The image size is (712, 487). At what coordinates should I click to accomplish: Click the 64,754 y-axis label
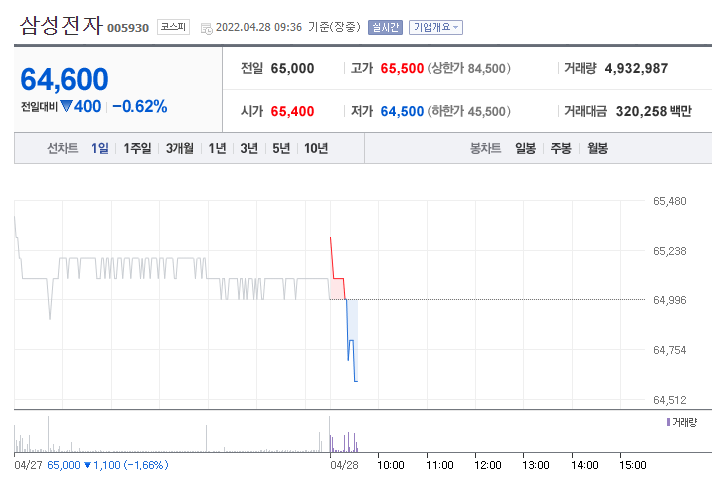pos(670,350)
